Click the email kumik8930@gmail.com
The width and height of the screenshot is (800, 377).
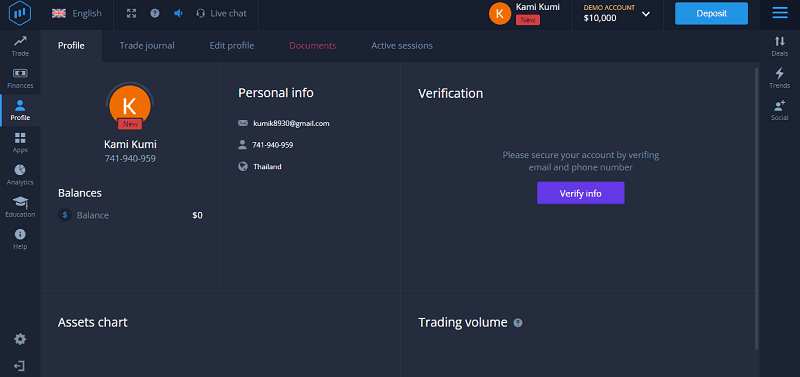click(x=291, y=123)
